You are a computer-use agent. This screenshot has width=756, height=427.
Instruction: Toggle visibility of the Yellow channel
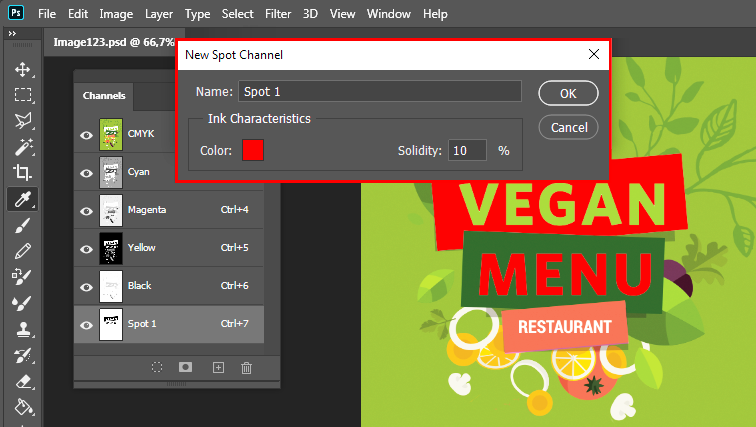click(86, 248)
